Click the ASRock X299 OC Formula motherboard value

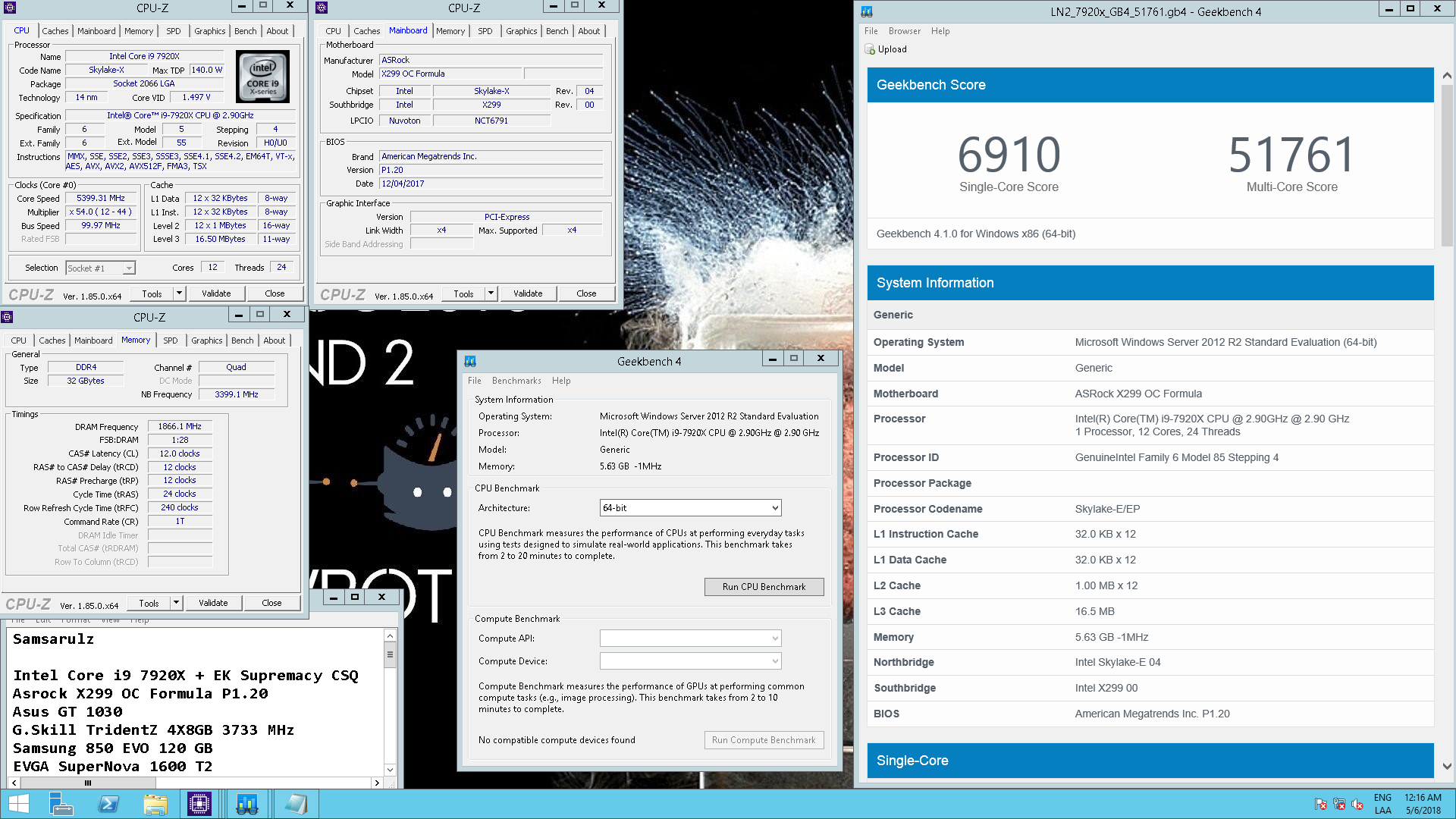click(1138, 394)
